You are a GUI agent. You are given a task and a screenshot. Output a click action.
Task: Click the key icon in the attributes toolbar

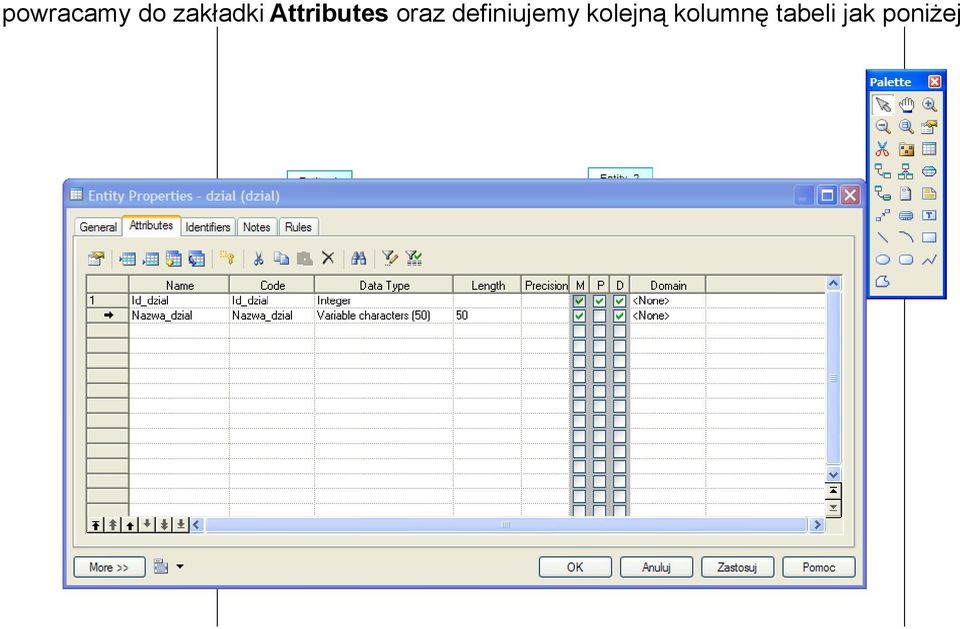pyautogui.click(x=227, y=258)
